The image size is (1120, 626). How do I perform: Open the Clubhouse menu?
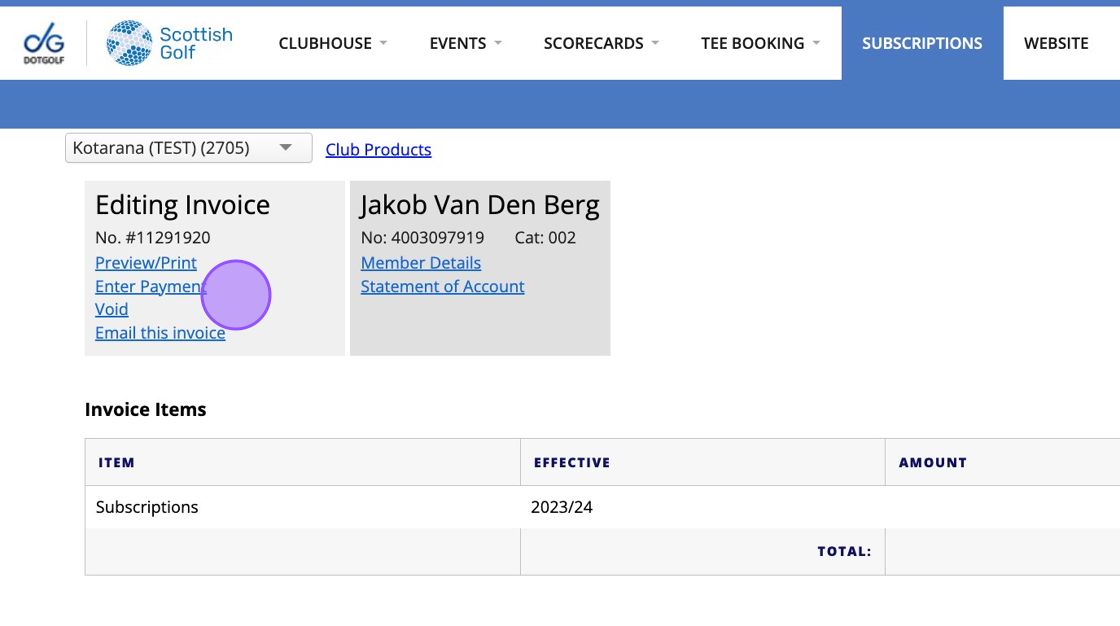click(x=332, y=43)
